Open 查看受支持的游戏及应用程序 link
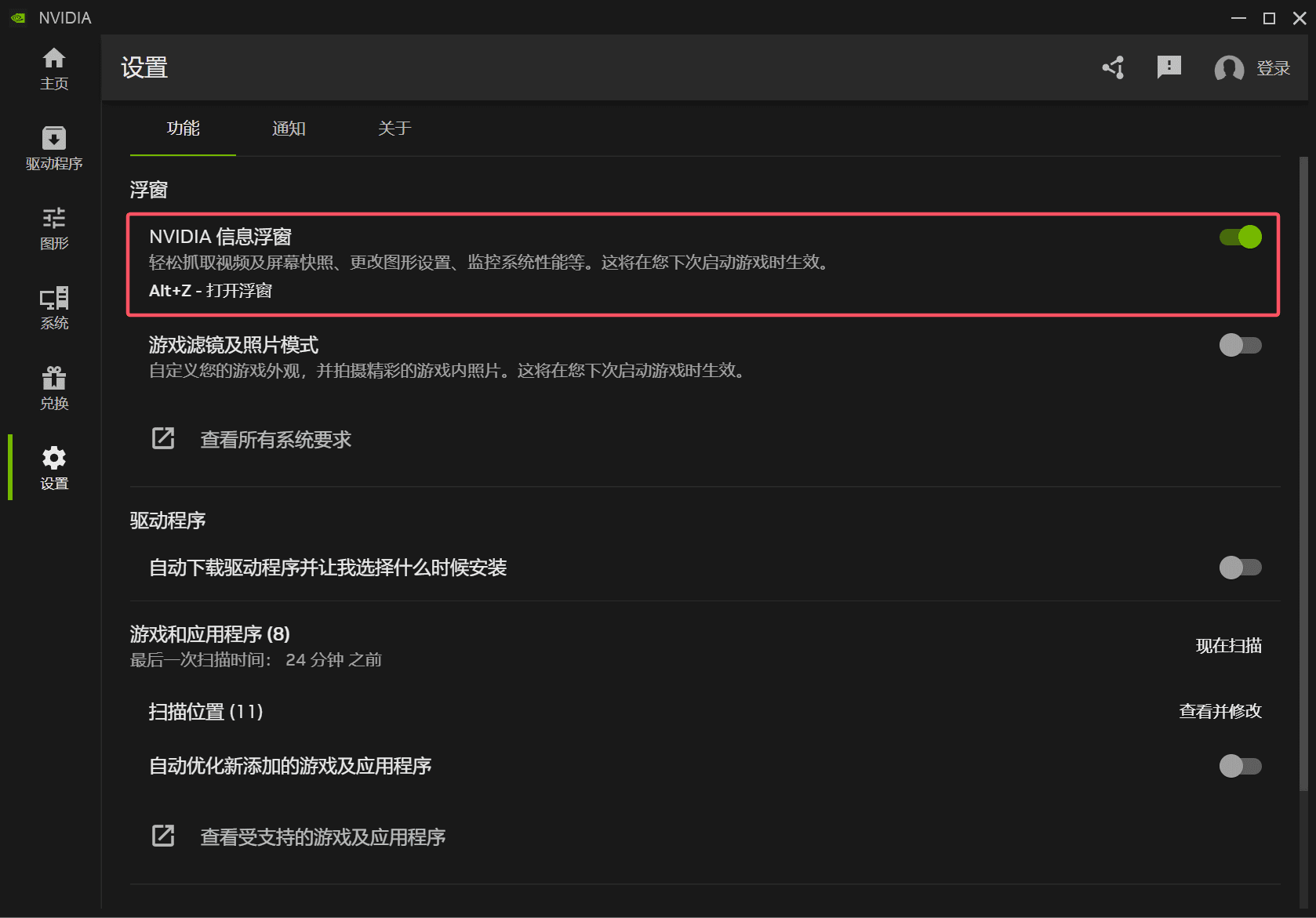Image resolution: width=1316 pixels, height=918 pixels. coord(322,837)
